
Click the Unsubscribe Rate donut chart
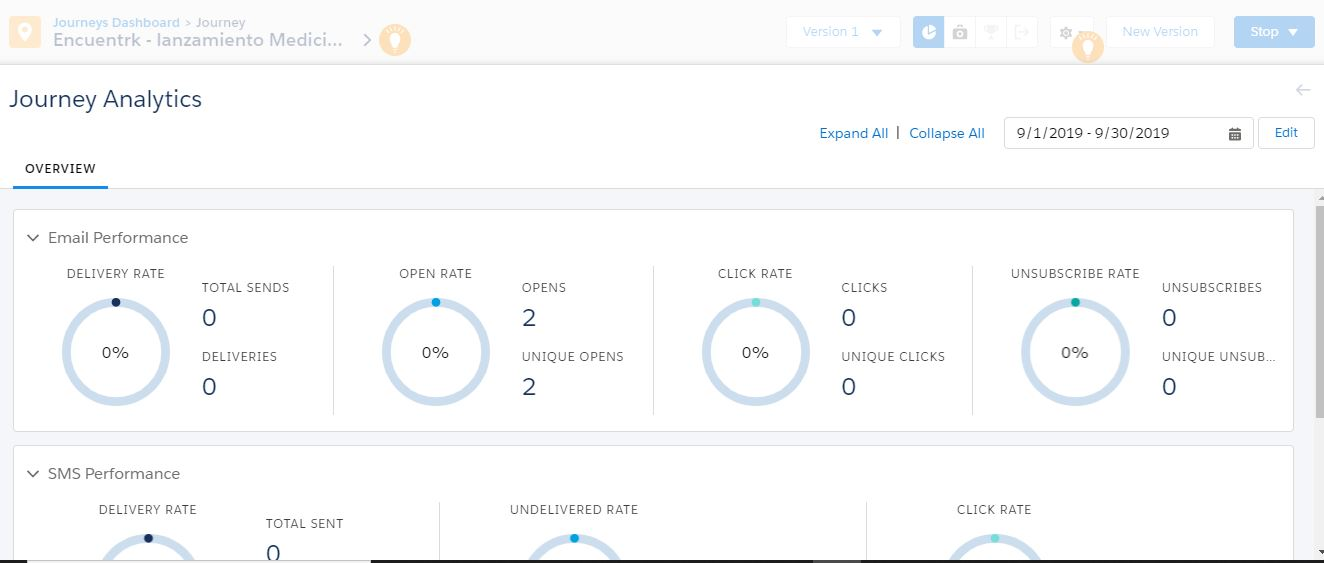(x=1075, y=352)
